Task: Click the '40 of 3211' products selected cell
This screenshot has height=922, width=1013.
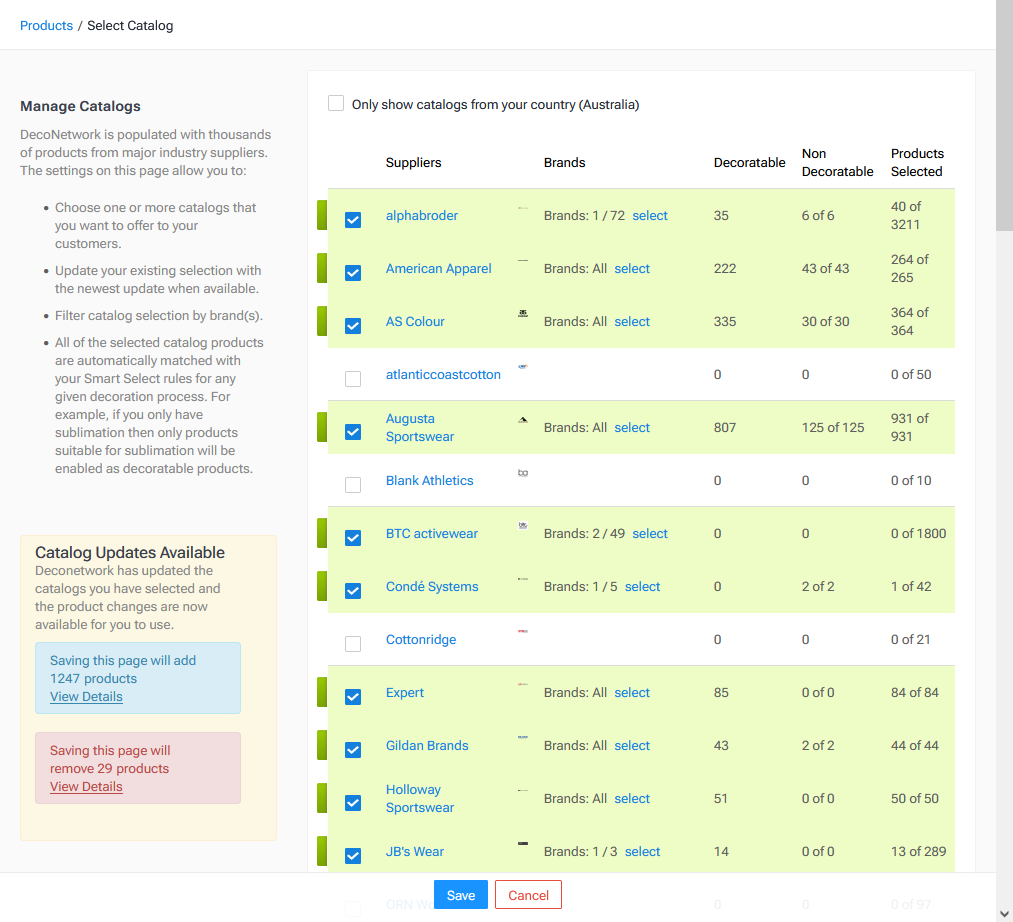Action: click(x=906, y=216)
